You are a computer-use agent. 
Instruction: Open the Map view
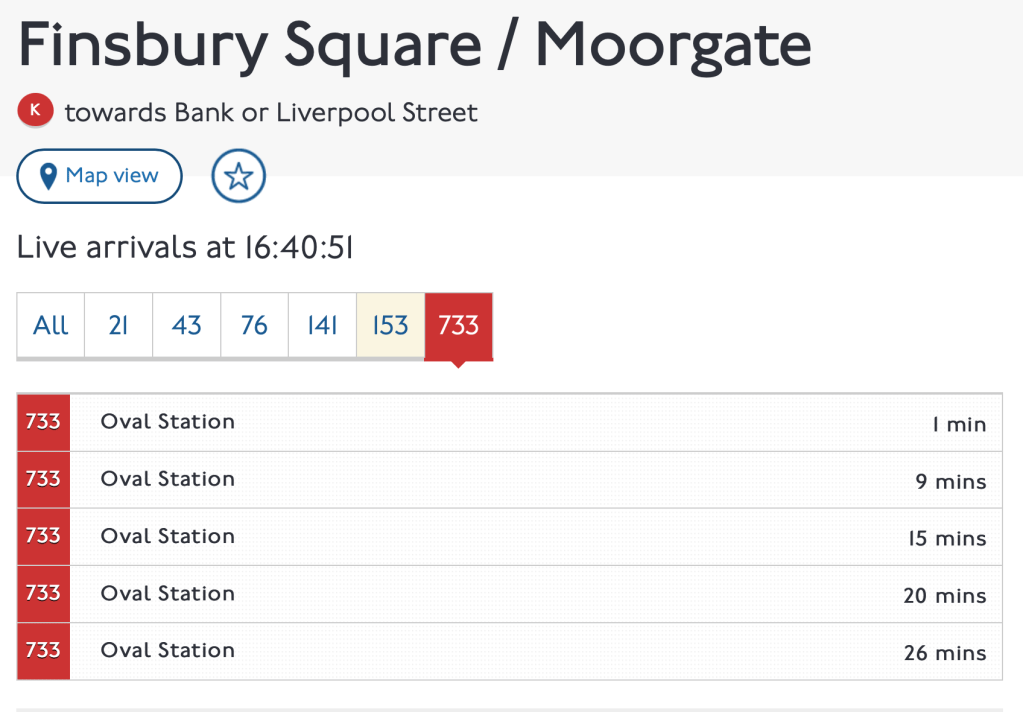[100, 176]
